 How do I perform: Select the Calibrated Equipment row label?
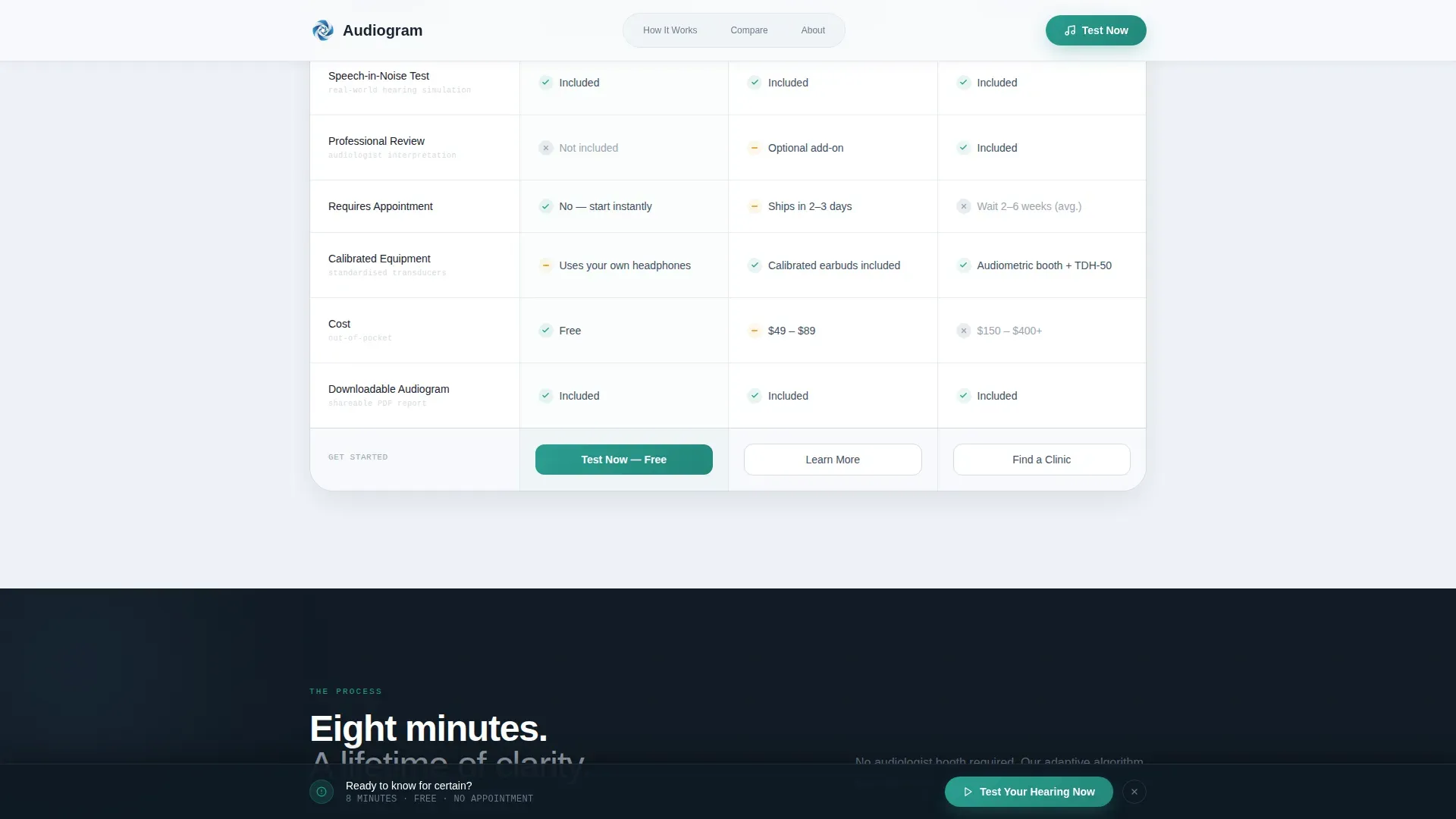379,259
